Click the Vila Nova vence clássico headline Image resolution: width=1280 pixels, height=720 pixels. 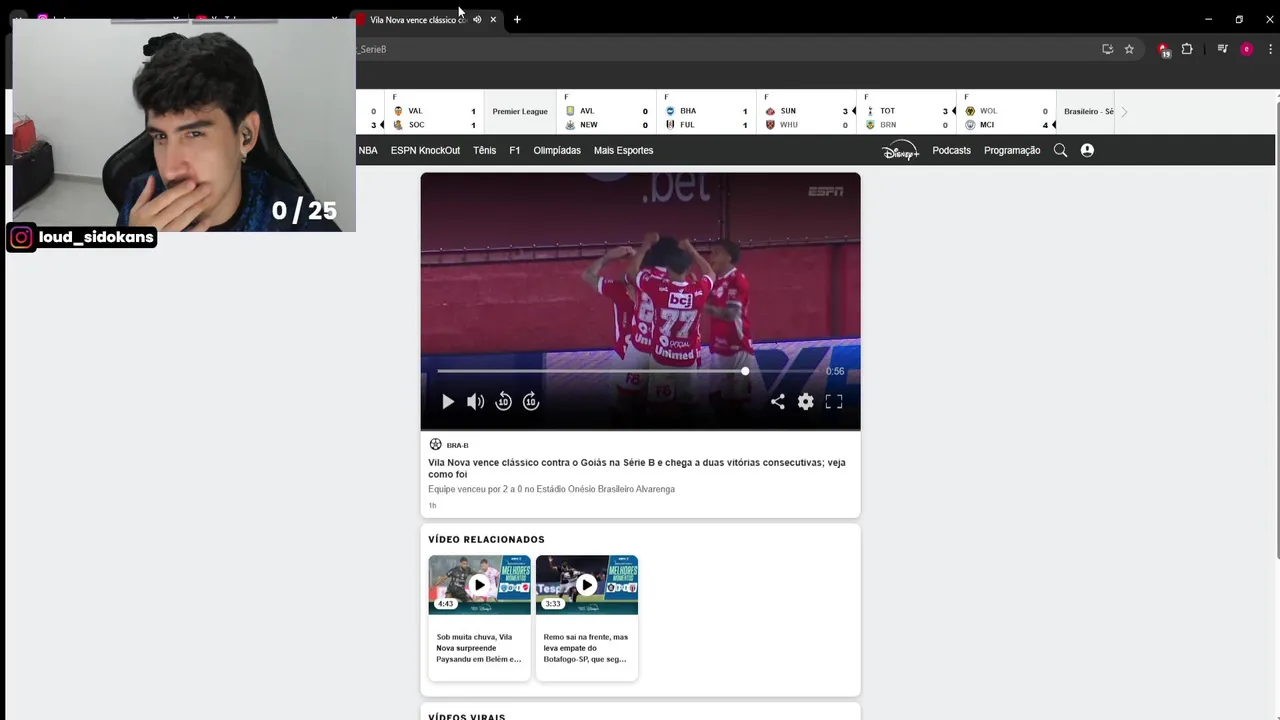point(637,468)
